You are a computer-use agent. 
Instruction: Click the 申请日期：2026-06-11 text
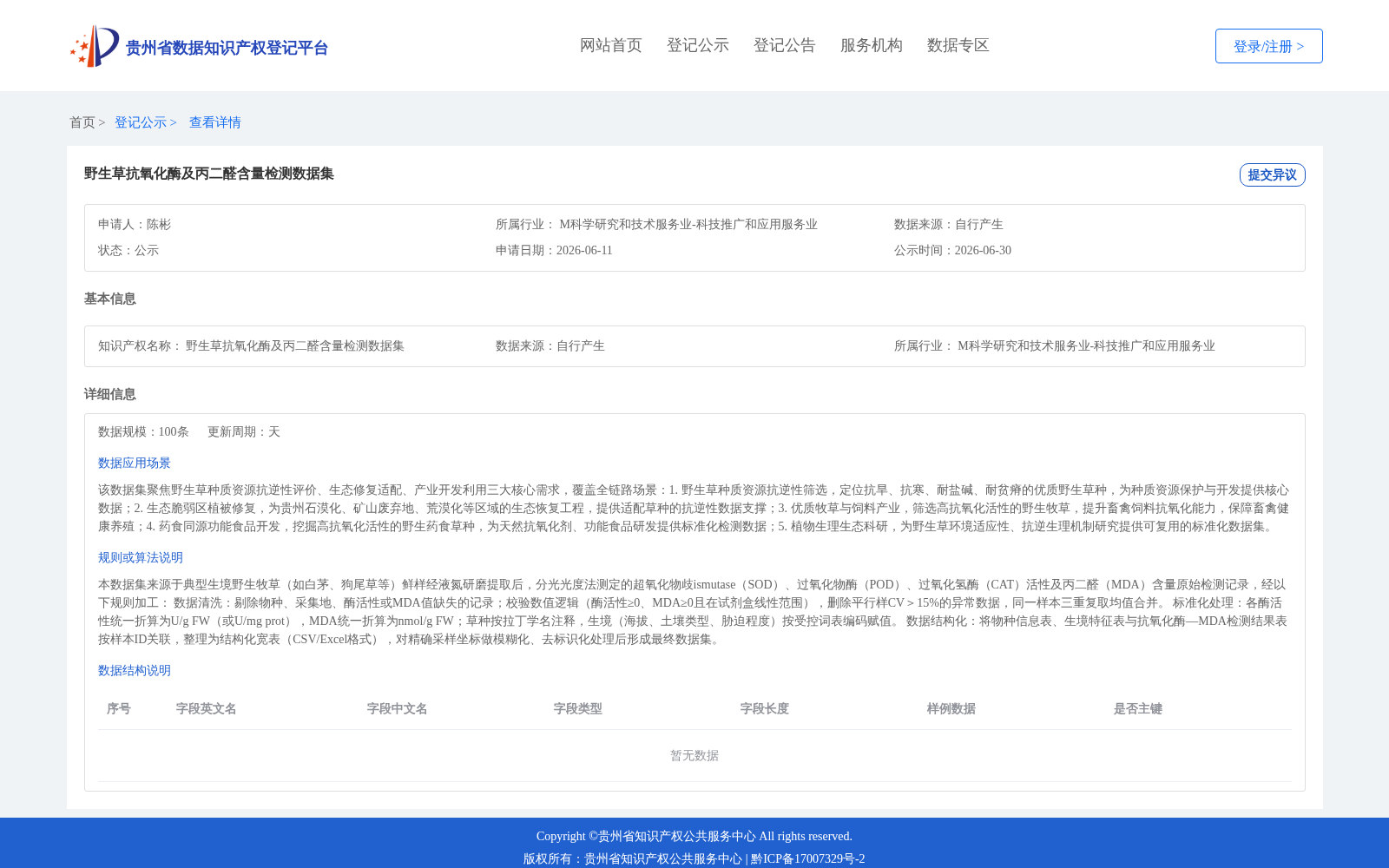(x=554, y=250)
